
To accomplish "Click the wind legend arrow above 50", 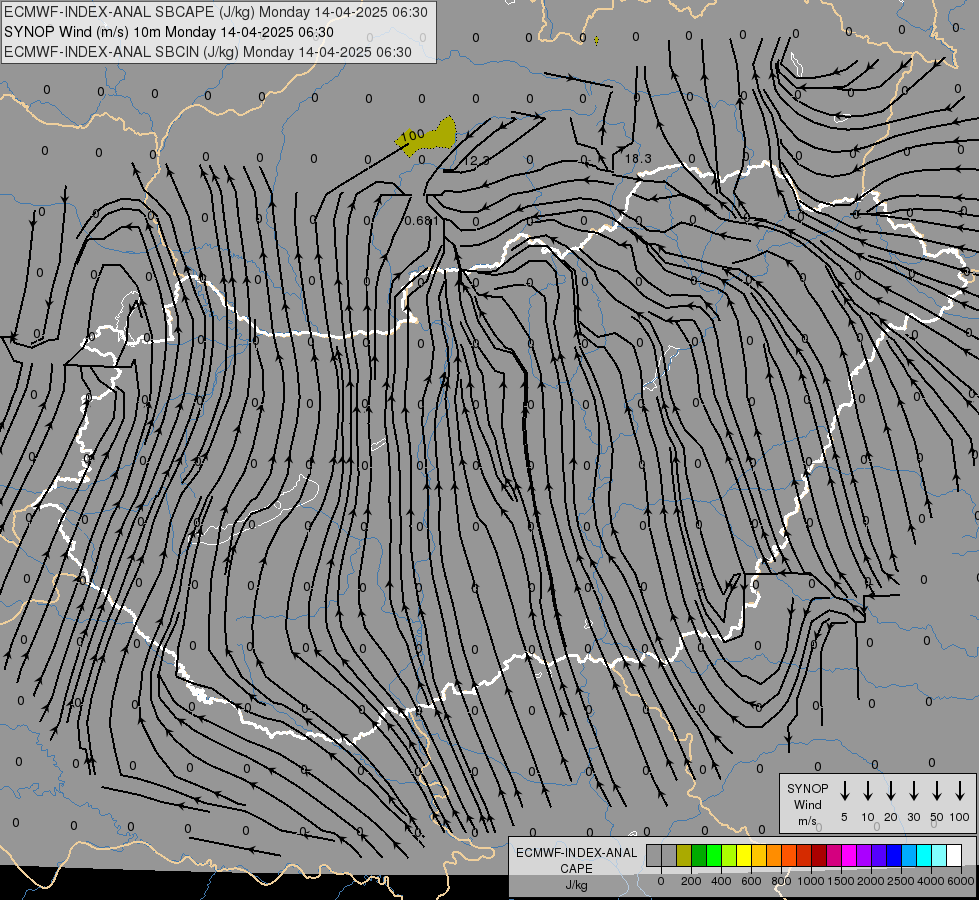I will (x=937, y=791).
